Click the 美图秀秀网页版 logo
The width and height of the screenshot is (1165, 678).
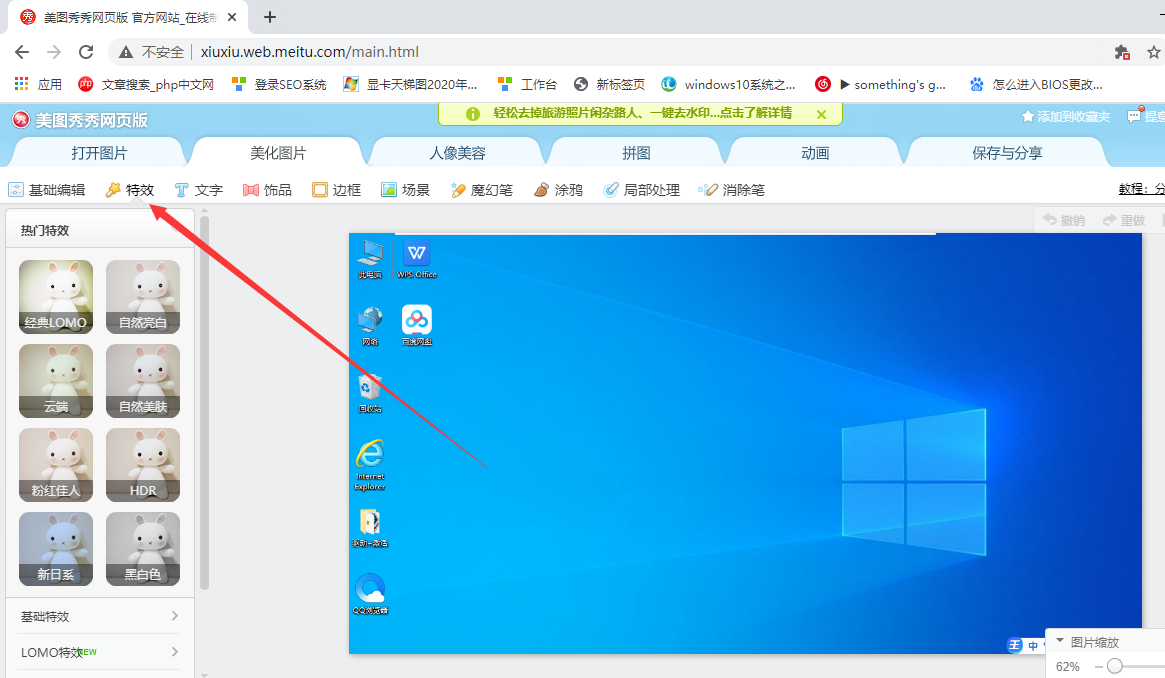[80, 120]
